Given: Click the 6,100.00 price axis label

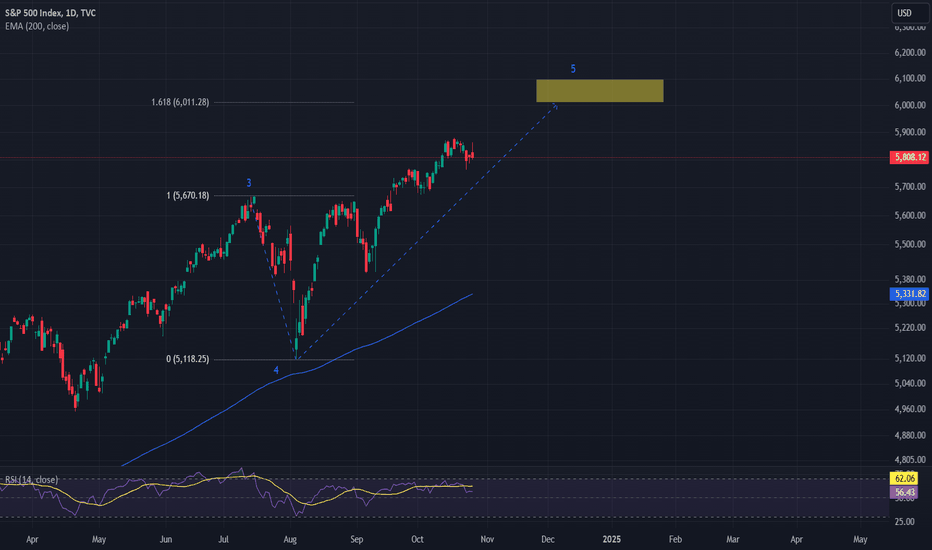Looking at the screenshot, I should click(910, 78).
